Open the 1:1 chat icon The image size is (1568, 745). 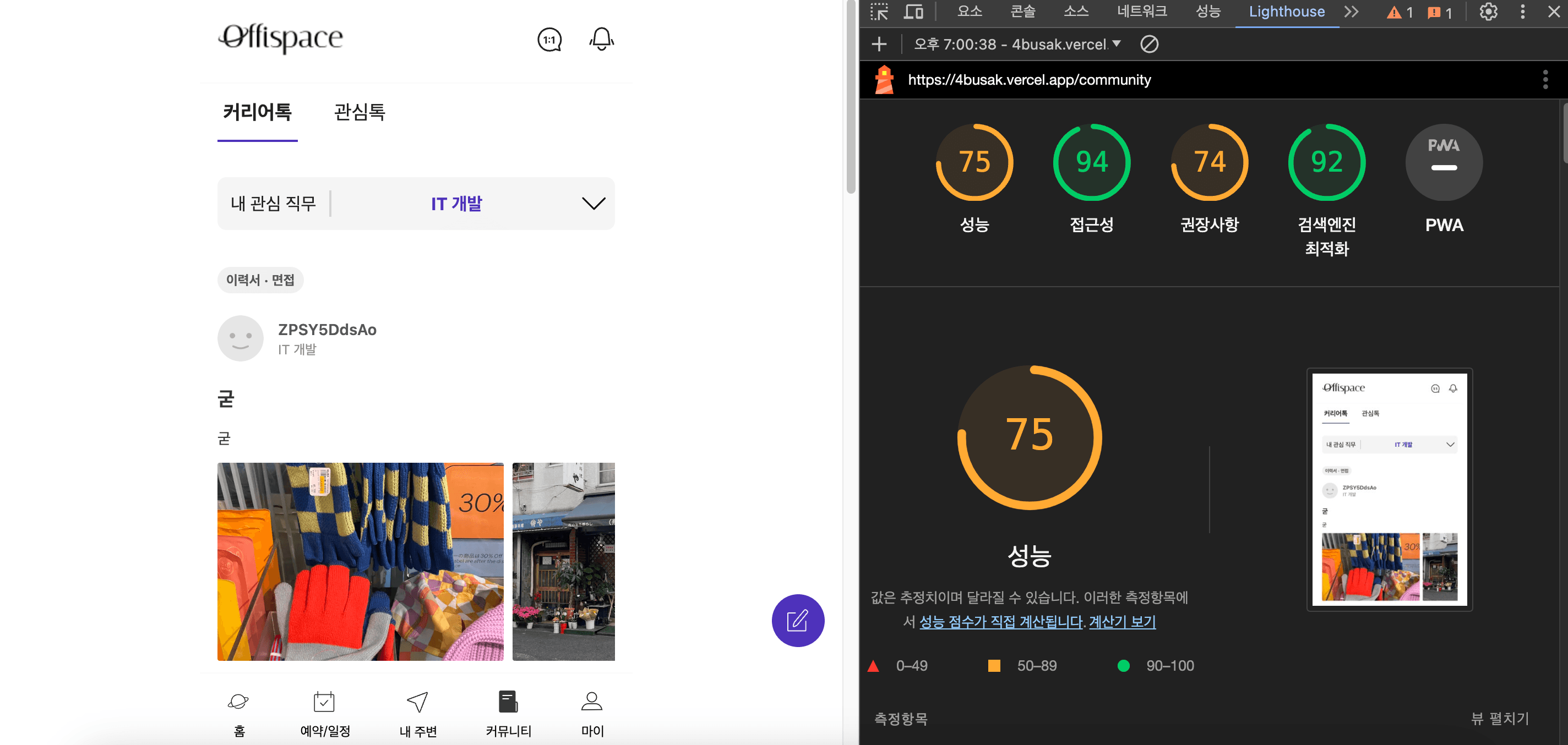(549, 40)
